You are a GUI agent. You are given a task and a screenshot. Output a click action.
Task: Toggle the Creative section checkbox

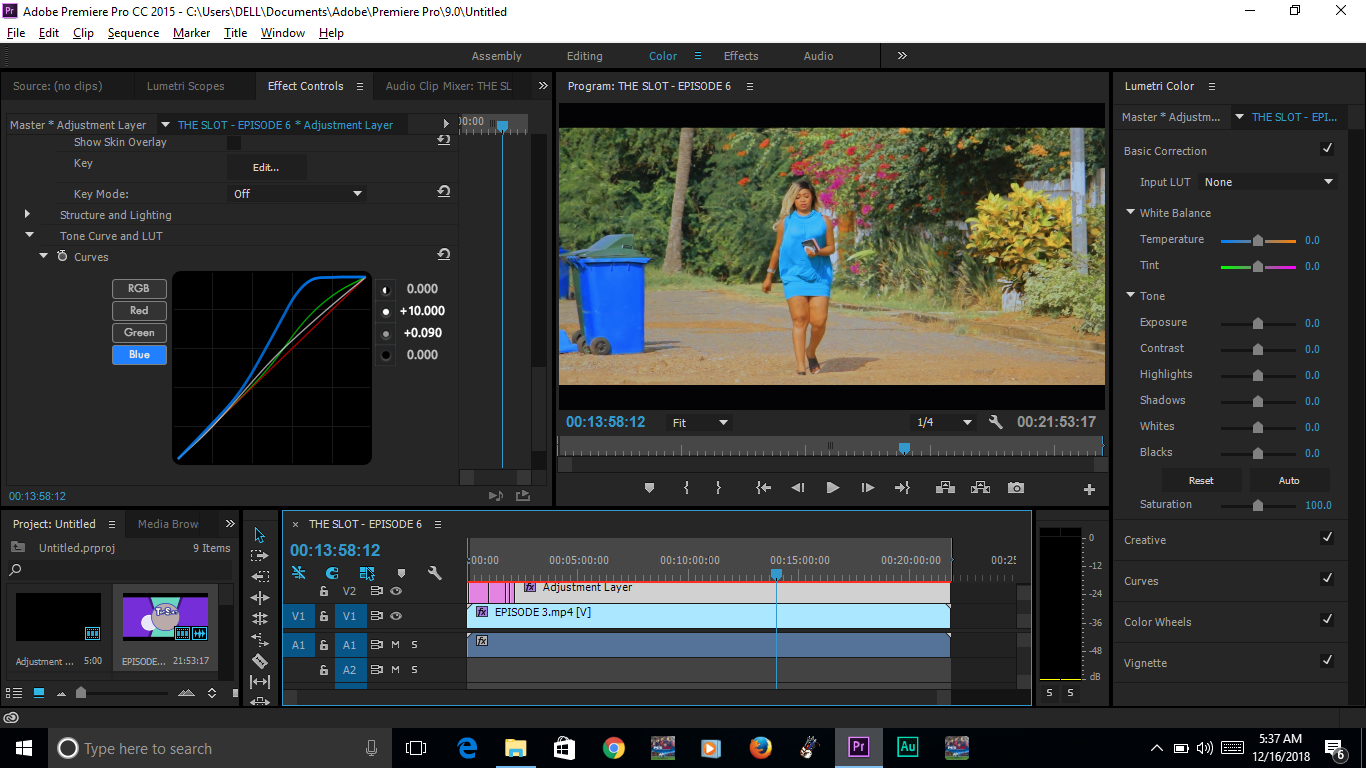point(1327,538)
